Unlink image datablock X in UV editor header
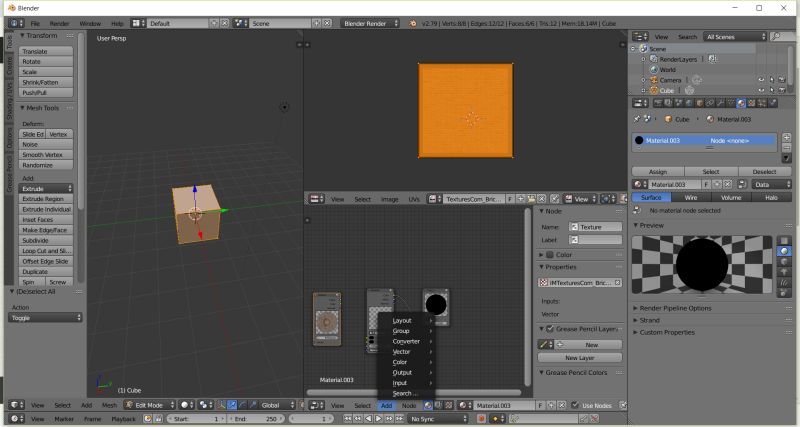The image size is (800, 427). (541, 199)
